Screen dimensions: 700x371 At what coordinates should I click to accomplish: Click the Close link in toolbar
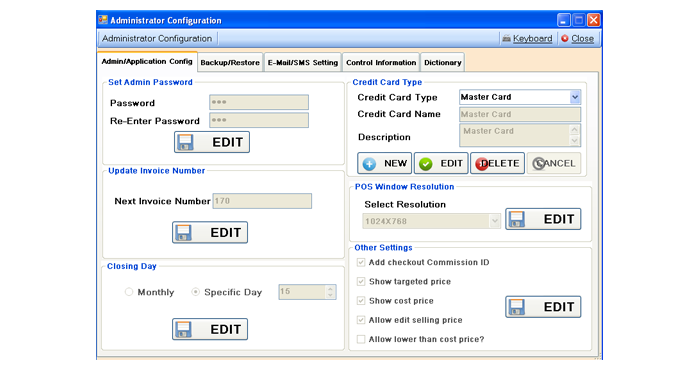click(x=583, y=38)
